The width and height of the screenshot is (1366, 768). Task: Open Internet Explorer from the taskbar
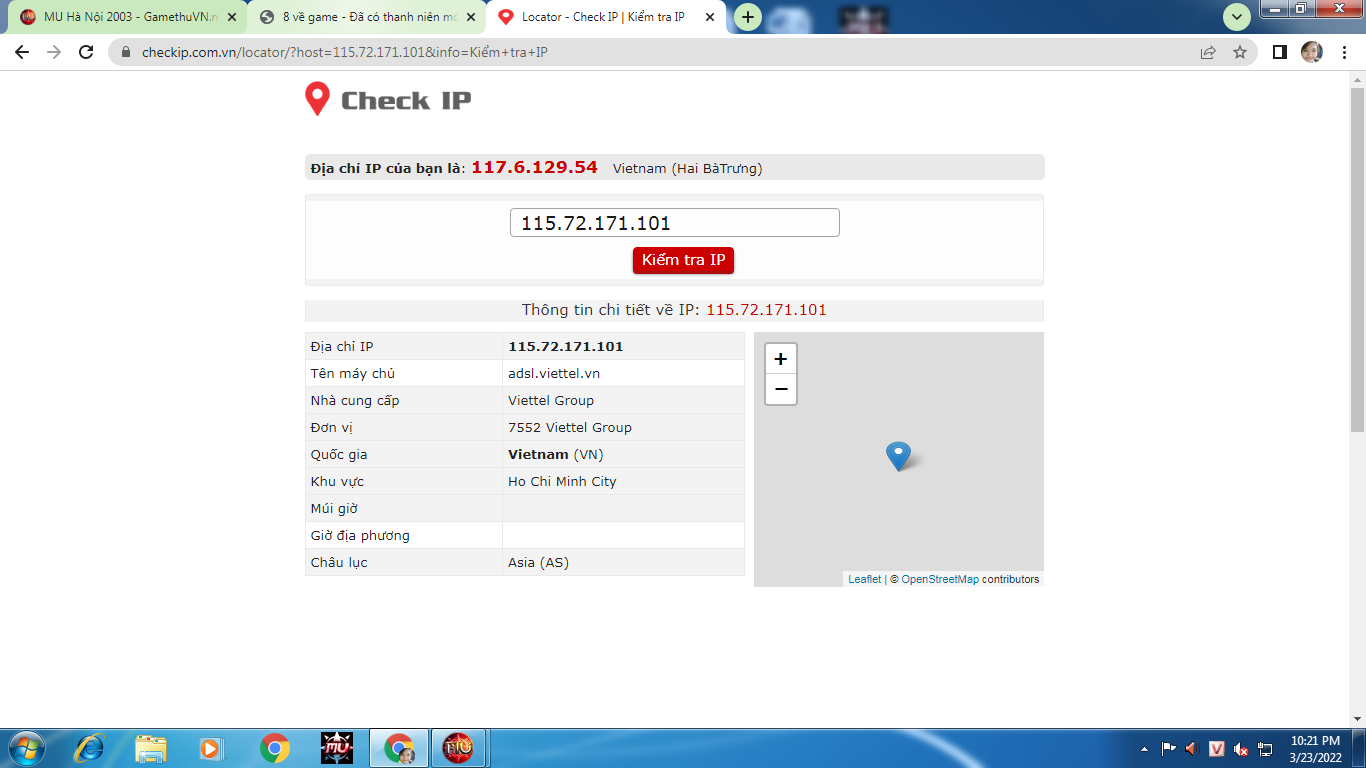click(90, 747)
